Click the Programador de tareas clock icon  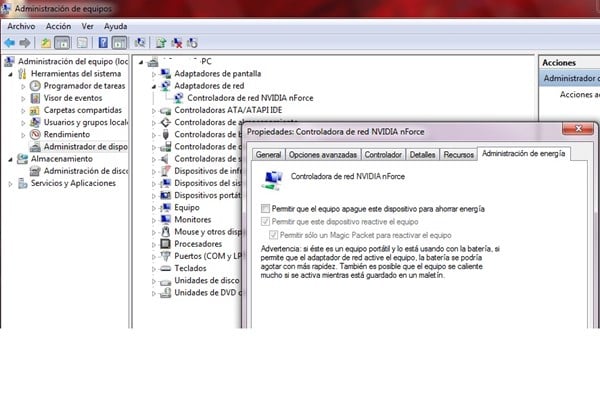(35, 86)
